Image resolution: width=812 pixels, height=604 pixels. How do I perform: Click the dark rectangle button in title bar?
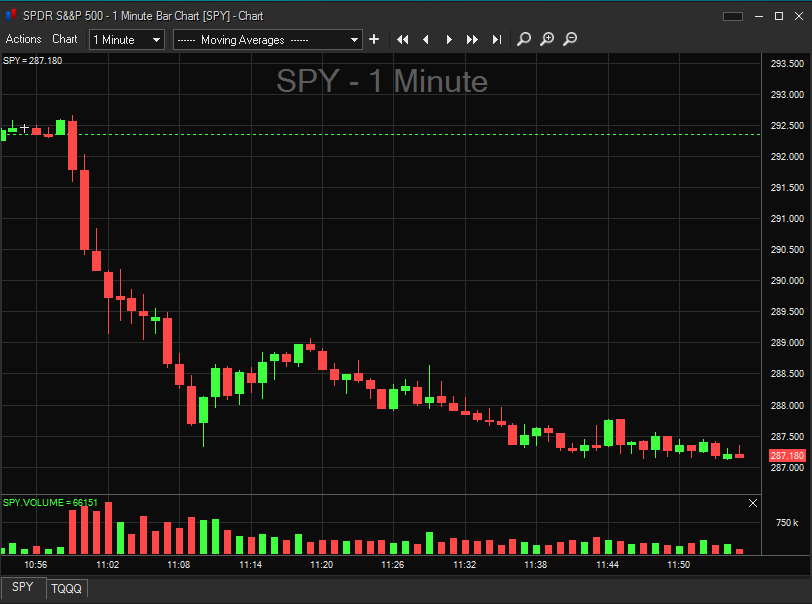pos(733,16)
